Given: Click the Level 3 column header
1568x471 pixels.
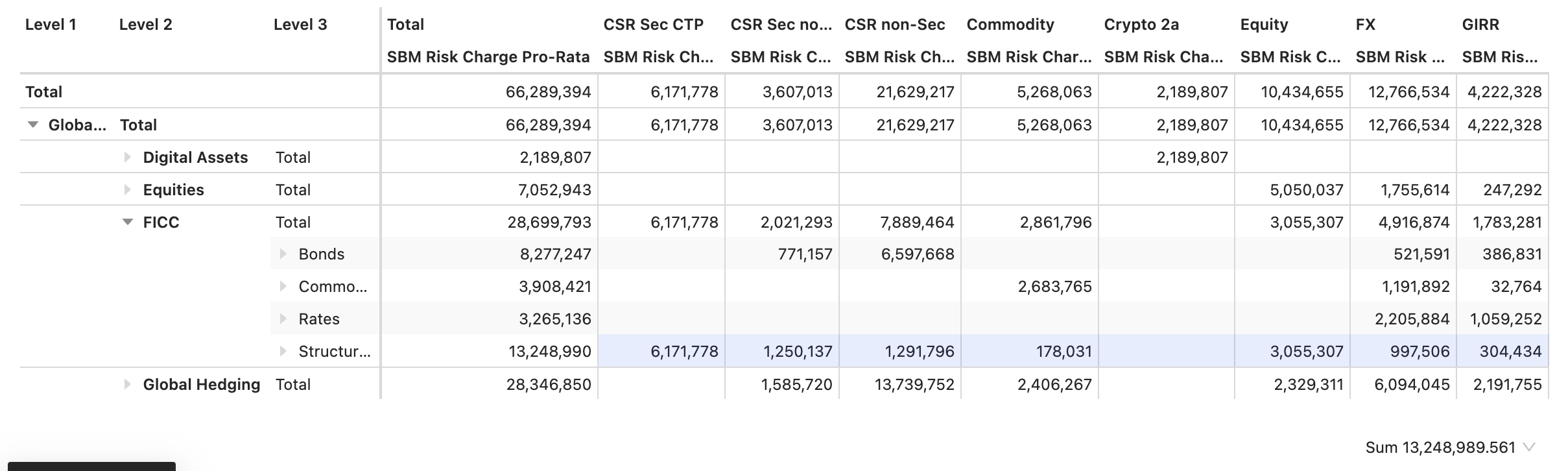Looking at the screenshot, I should coord(300,25).
